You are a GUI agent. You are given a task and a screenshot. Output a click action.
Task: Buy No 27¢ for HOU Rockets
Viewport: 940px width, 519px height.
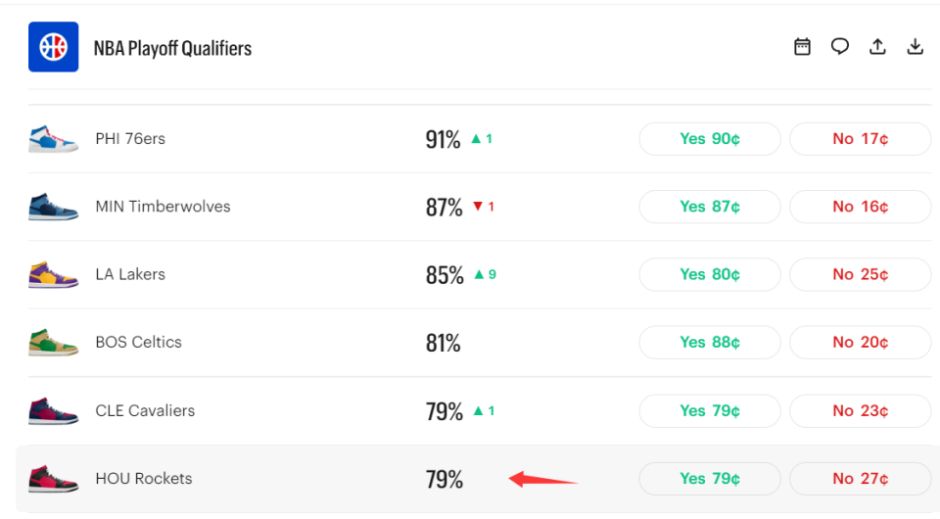860,479
